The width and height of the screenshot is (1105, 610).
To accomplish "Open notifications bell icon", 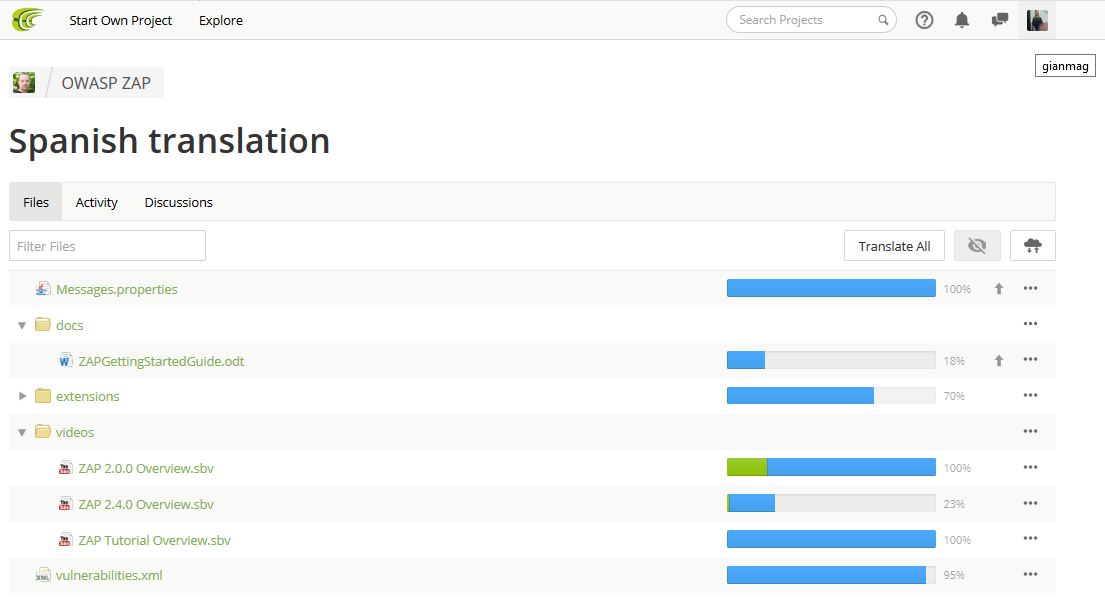I will point(961,20).
